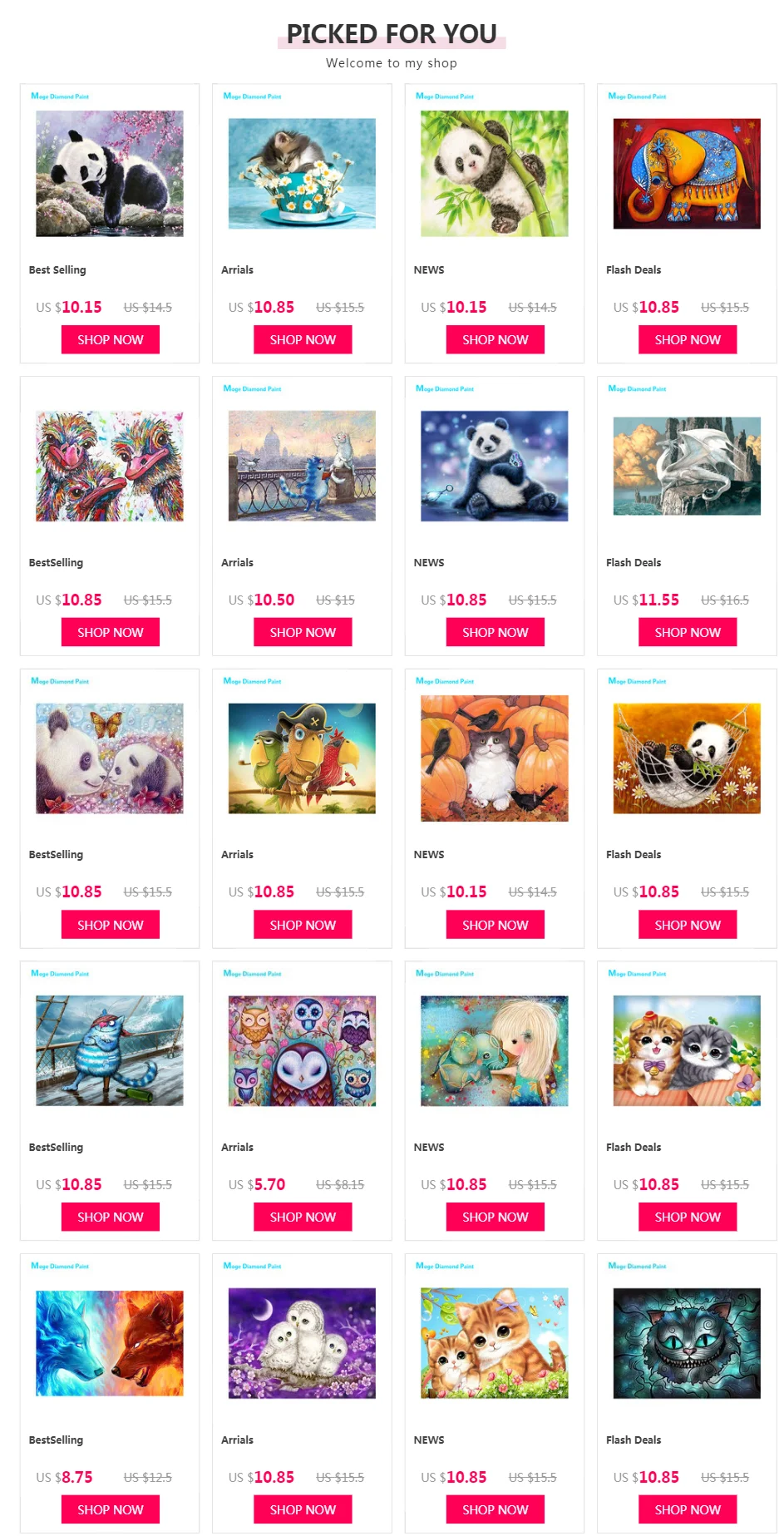Open the Flash Deals label under two kittens
Screen dimensions: 784x1536
[634, 1147]
